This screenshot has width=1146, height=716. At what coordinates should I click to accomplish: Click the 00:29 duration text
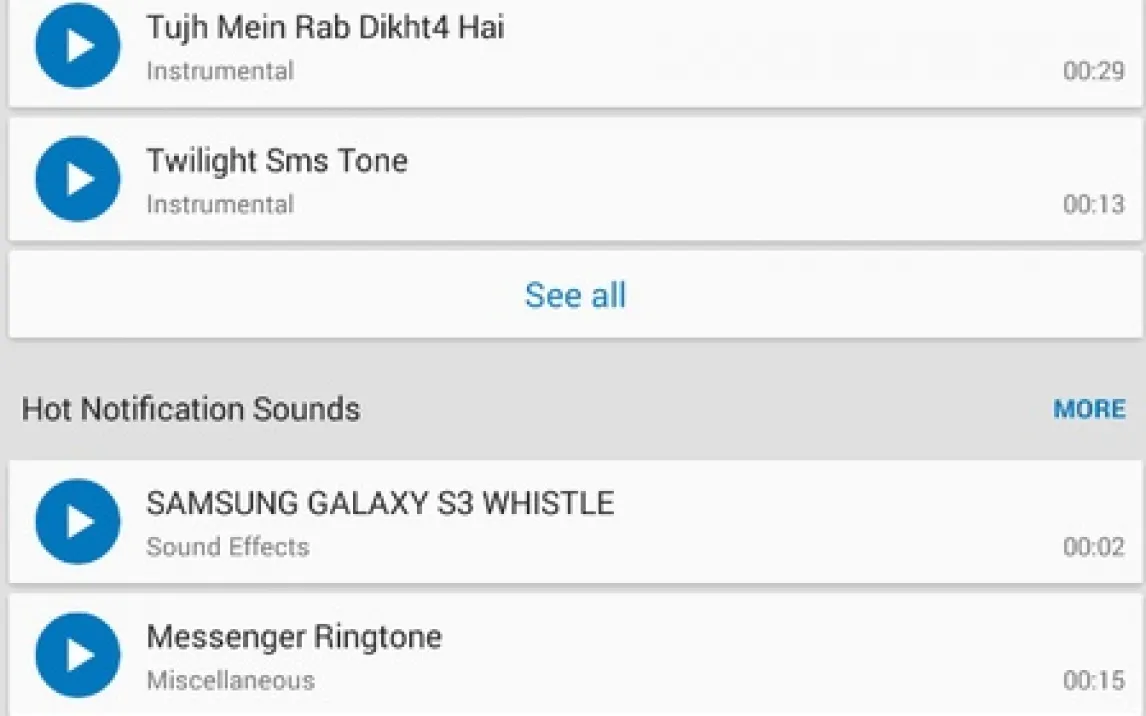1093,71
